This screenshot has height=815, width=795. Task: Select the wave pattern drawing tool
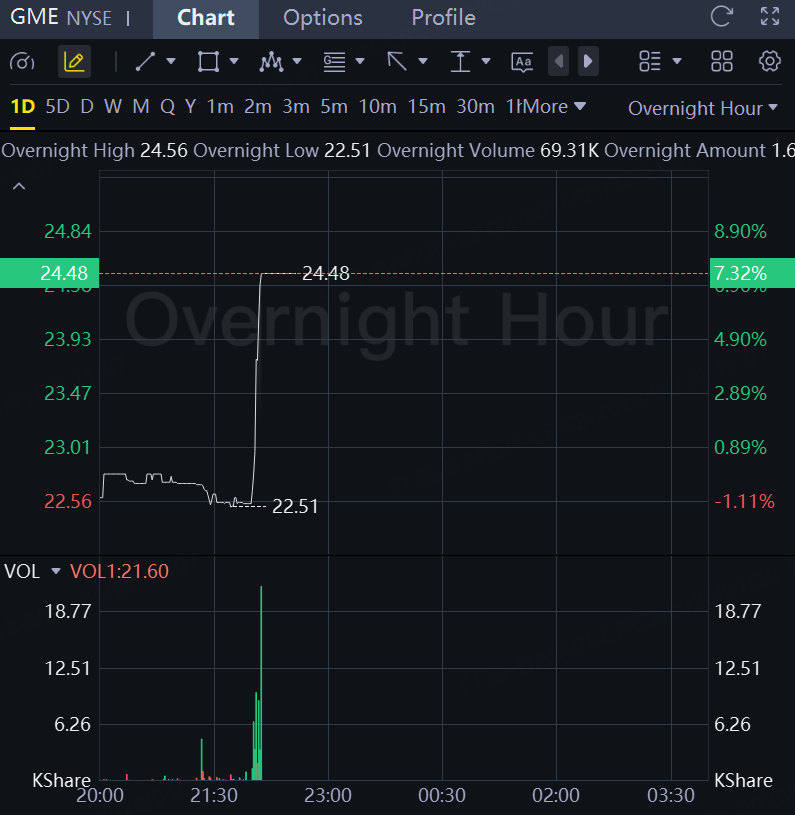(271, 62)
